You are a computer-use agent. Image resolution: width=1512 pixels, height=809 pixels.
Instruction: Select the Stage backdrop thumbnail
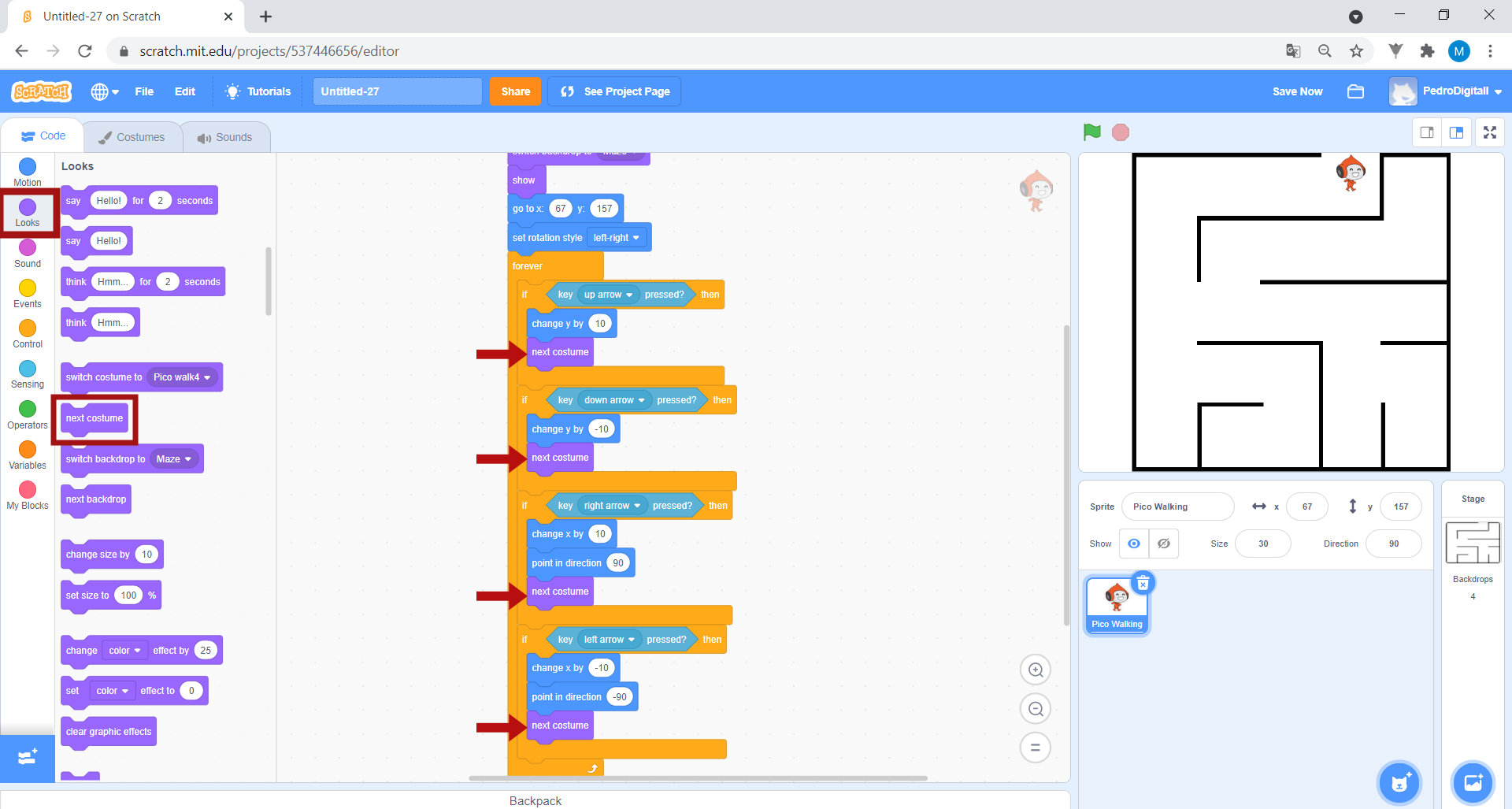click(1473, 543)
